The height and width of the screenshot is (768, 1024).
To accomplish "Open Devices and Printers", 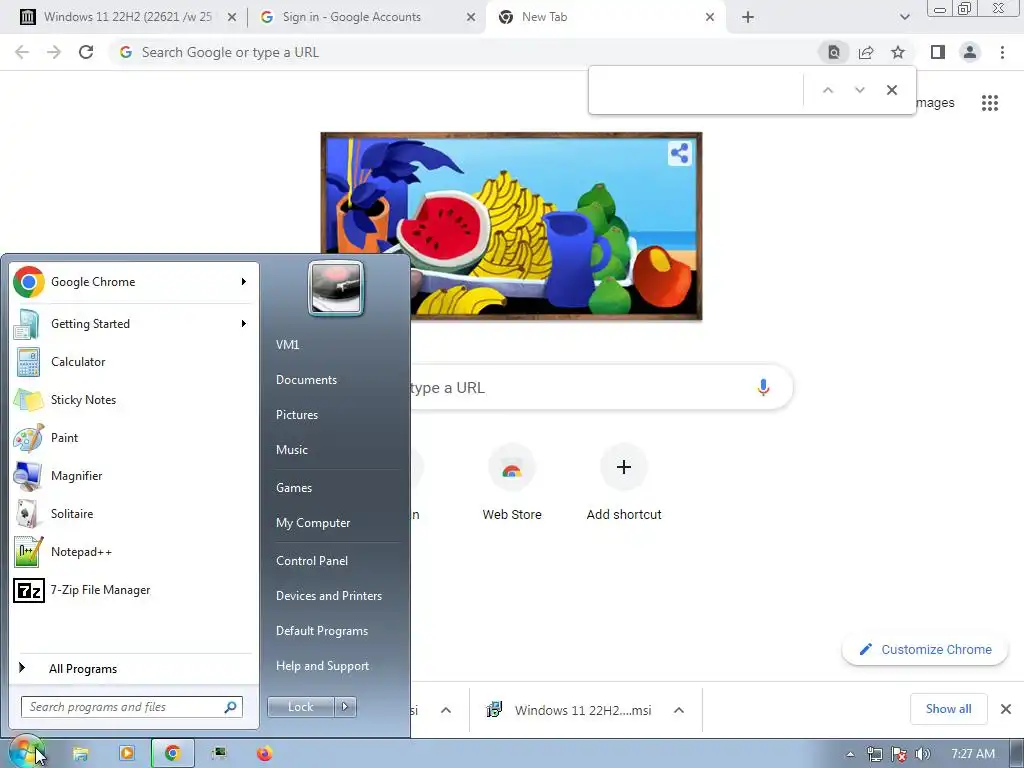I will coord(328,596).
